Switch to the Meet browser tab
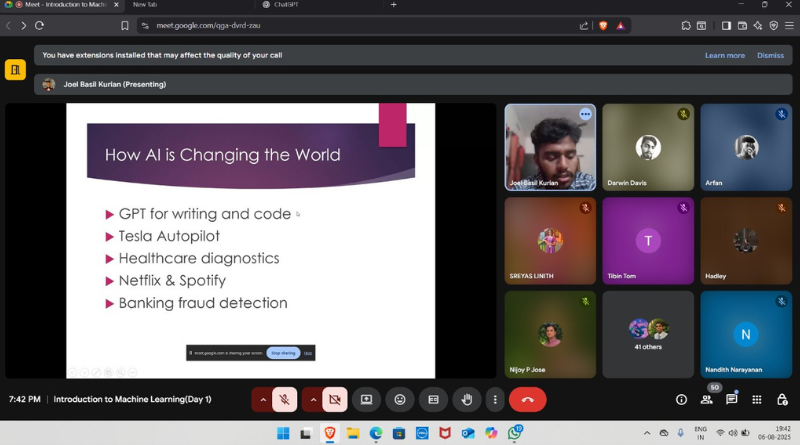Viewport: 800px width, 445px height. (x=62, y=5)
